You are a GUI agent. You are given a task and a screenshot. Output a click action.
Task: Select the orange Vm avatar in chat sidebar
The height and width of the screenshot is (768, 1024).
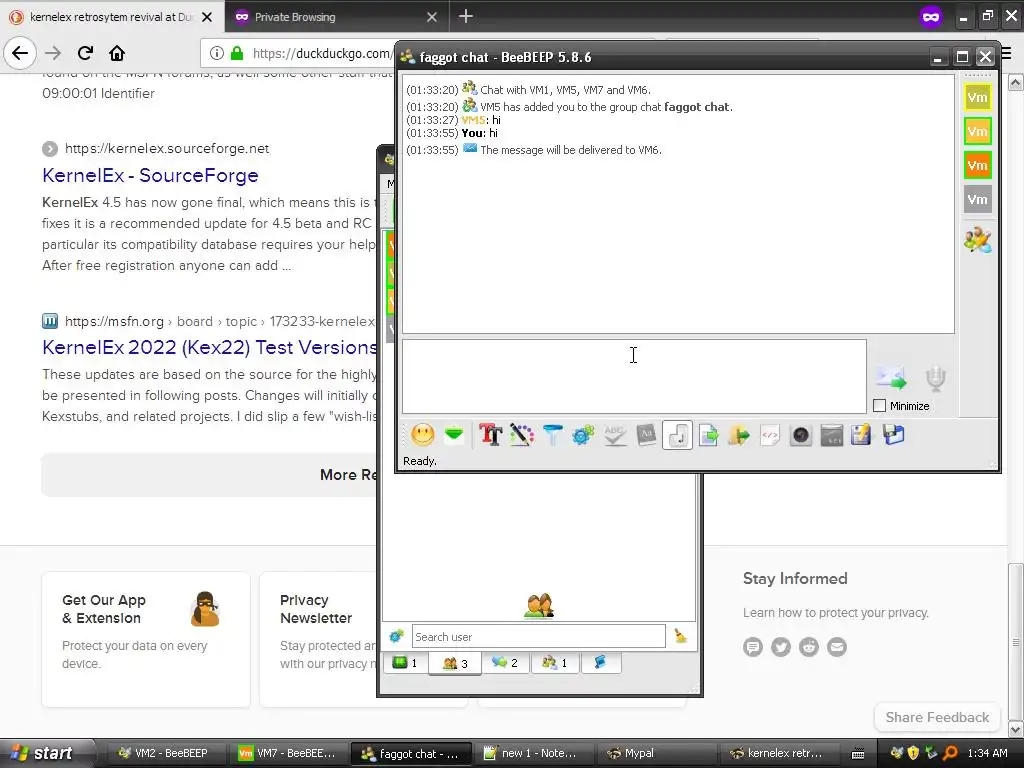point(977,165)
